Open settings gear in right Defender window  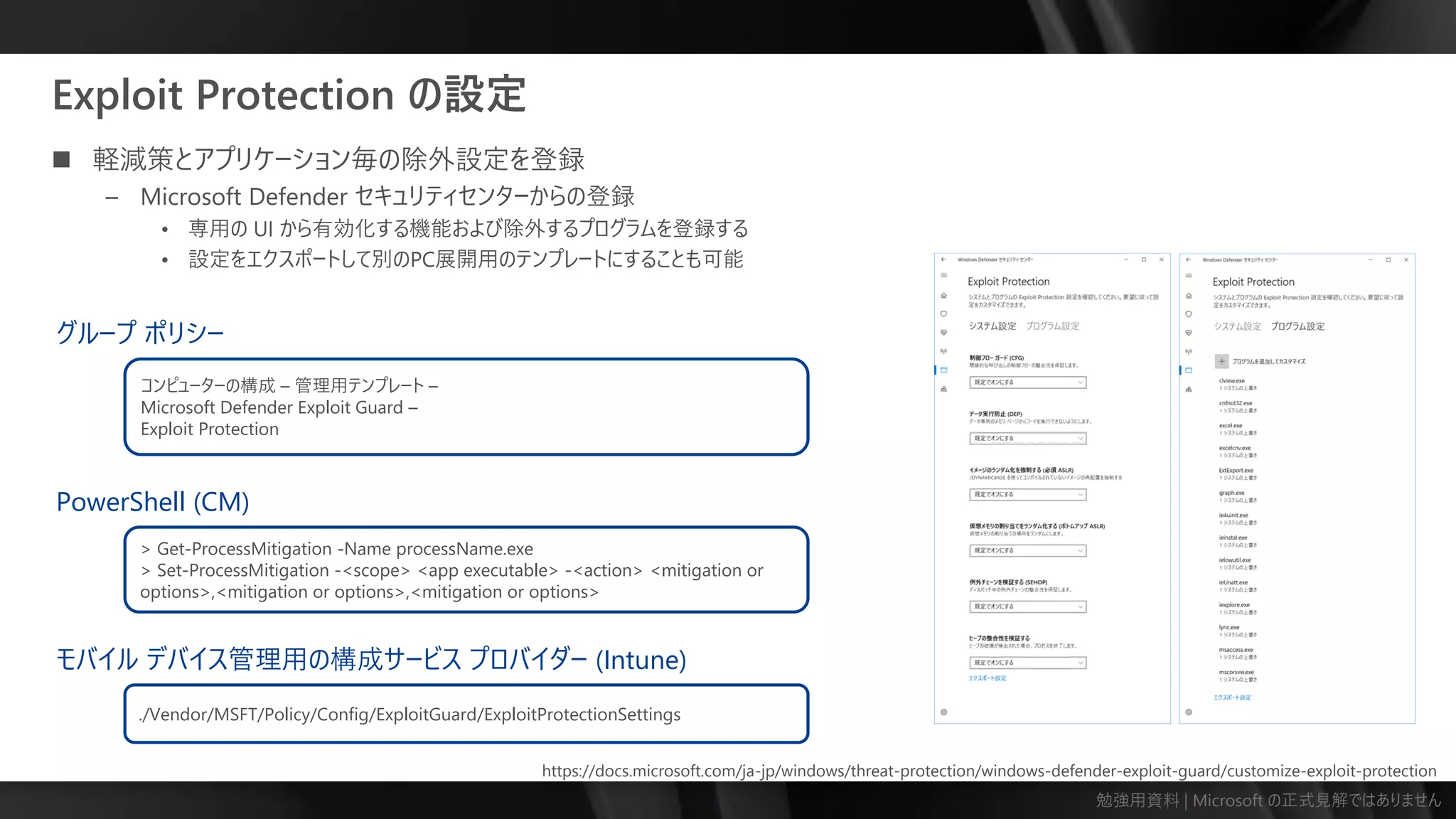tap(1188, 712)
